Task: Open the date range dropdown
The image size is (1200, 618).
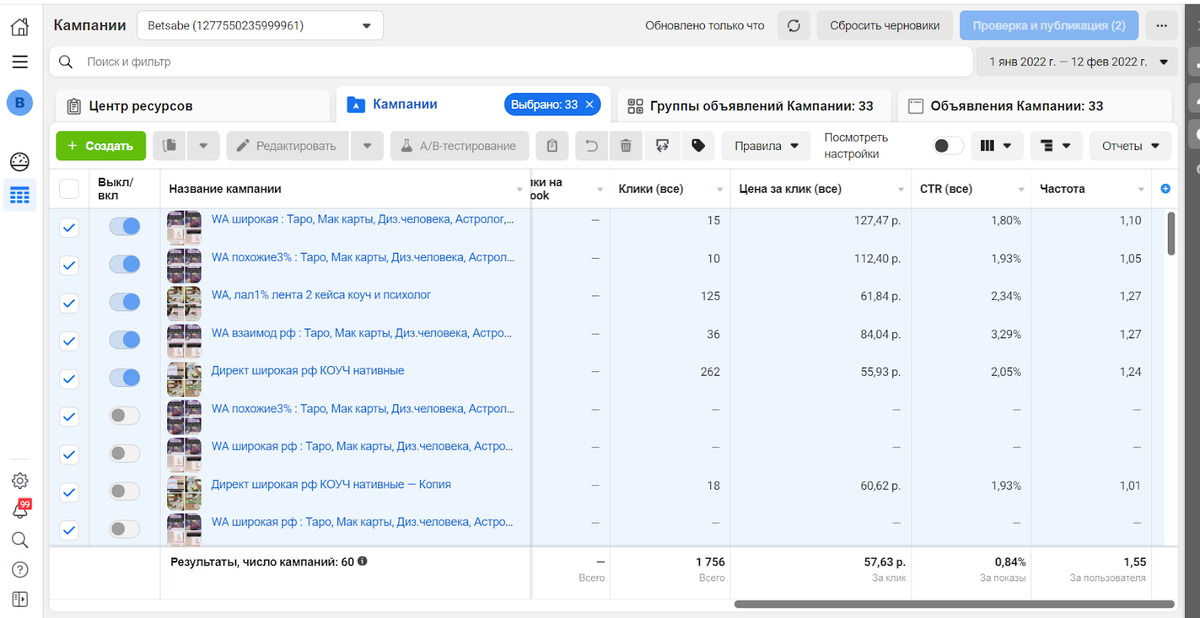Action: [x=1077, y=61]
